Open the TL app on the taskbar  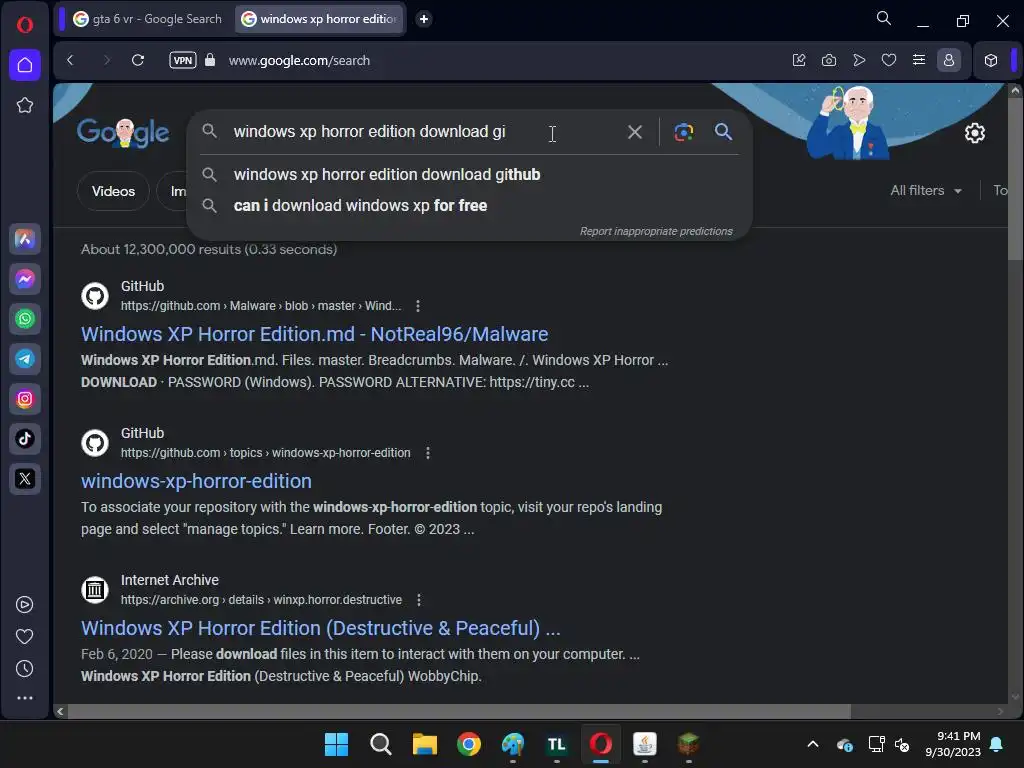(x=556, y=744)
